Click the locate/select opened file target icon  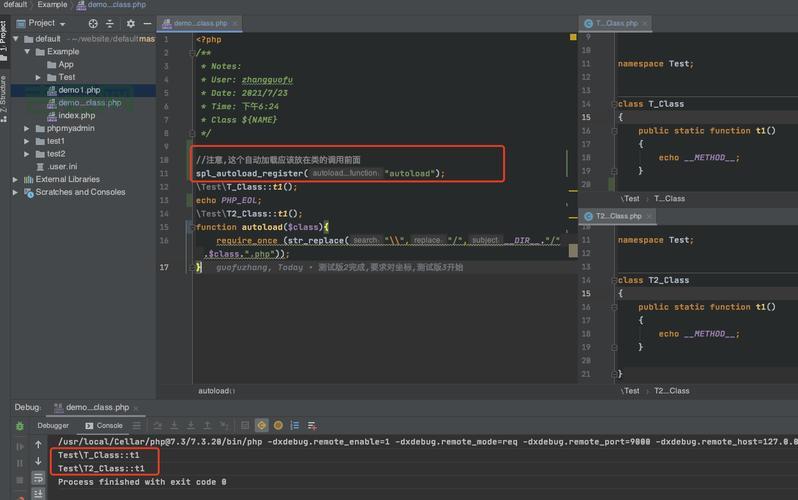93,23
